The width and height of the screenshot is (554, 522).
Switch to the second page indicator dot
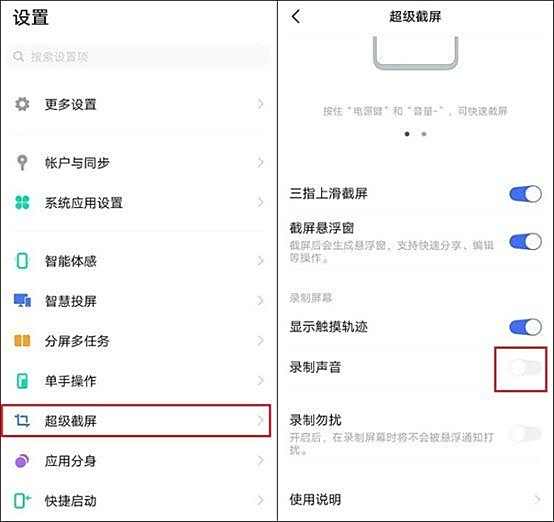point(424,134)
